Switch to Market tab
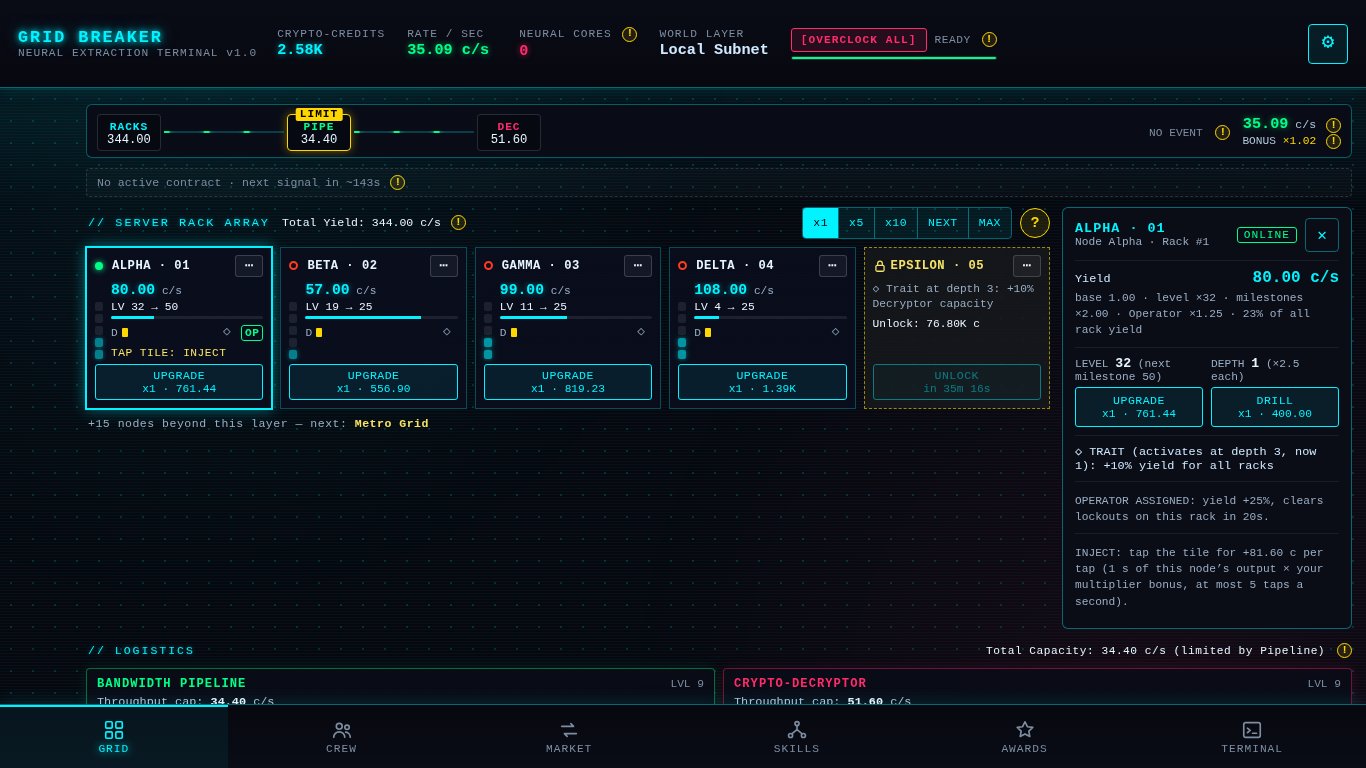 [569, 737]
